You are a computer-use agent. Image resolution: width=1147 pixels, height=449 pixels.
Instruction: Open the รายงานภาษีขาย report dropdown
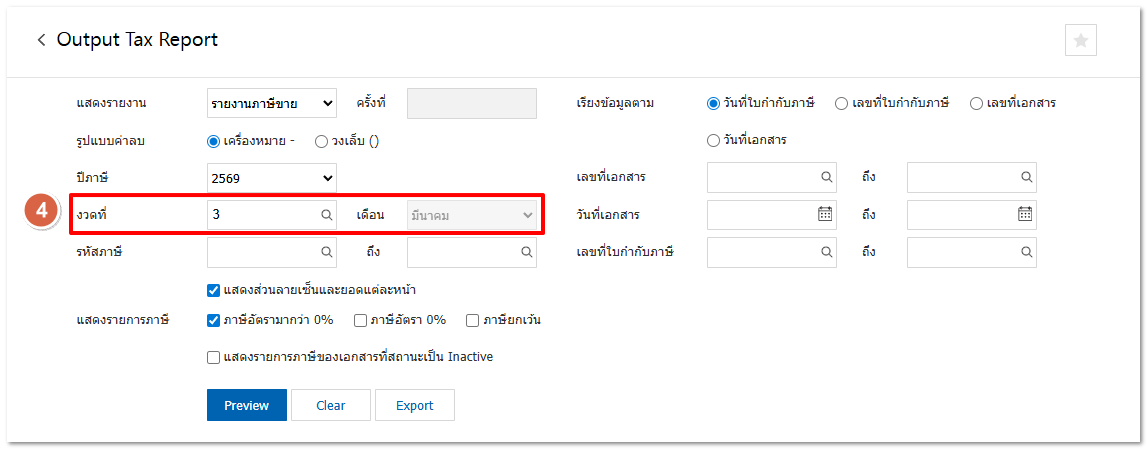pos(272,103)
